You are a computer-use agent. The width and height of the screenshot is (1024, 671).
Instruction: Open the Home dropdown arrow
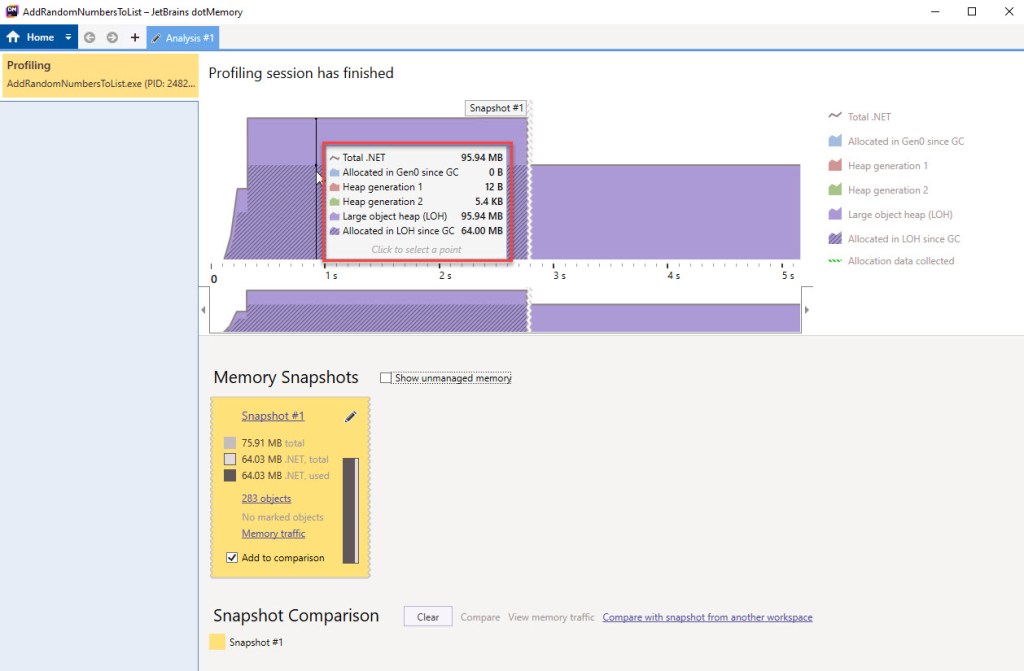pos(68,37)
